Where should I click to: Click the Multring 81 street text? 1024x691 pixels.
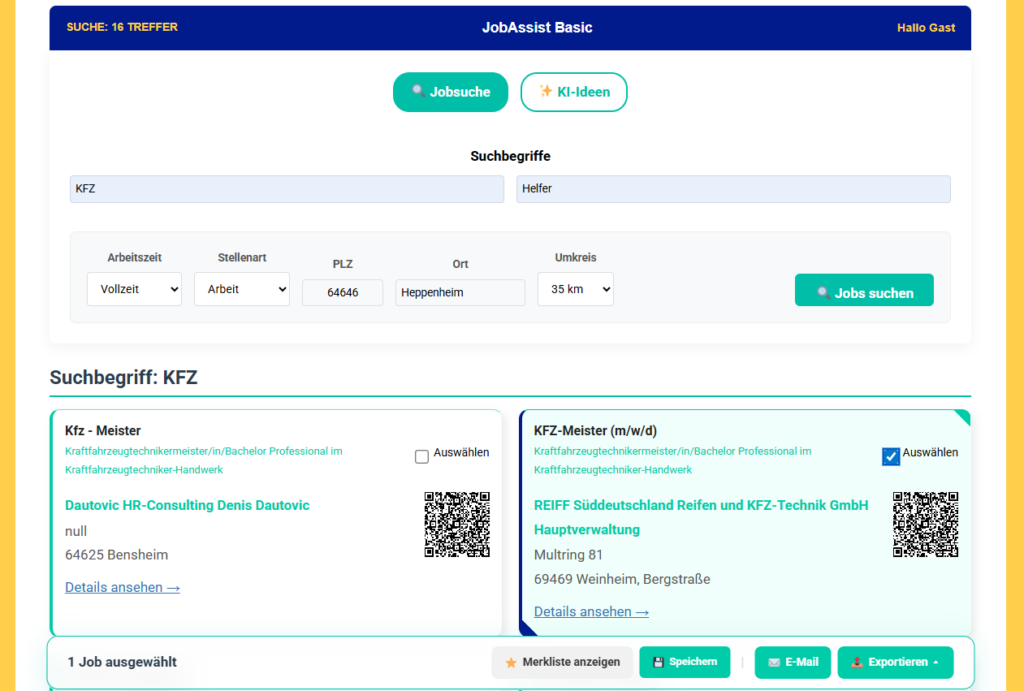click(568, 554)
